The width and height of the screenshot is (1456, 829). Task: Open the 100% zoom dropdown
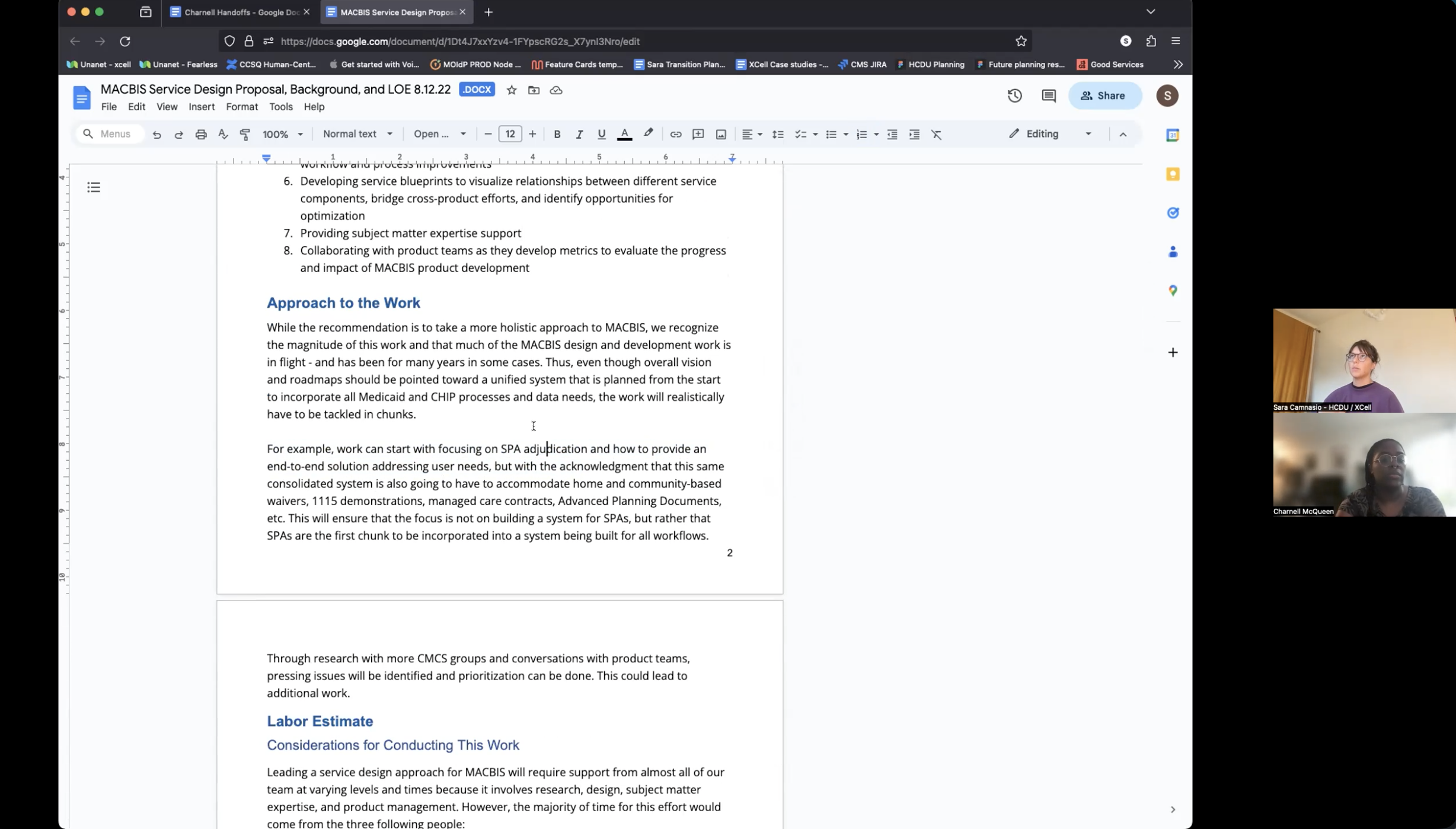(x=283, y=134)
